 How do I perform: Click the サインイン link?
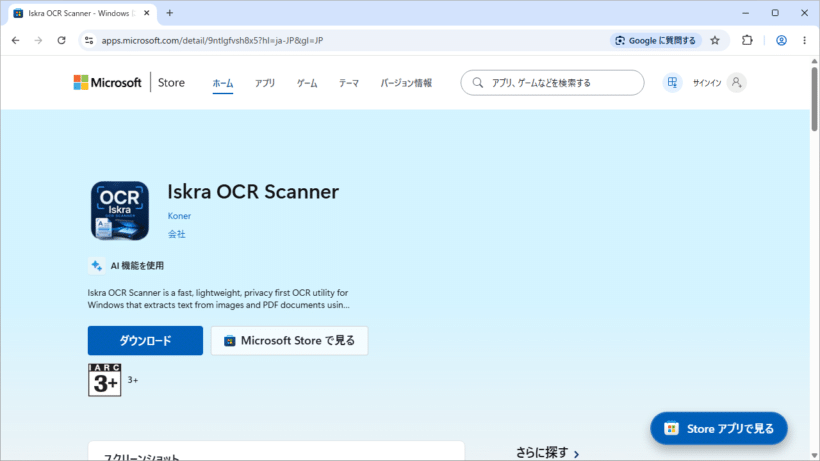click(x=707, y=83)
